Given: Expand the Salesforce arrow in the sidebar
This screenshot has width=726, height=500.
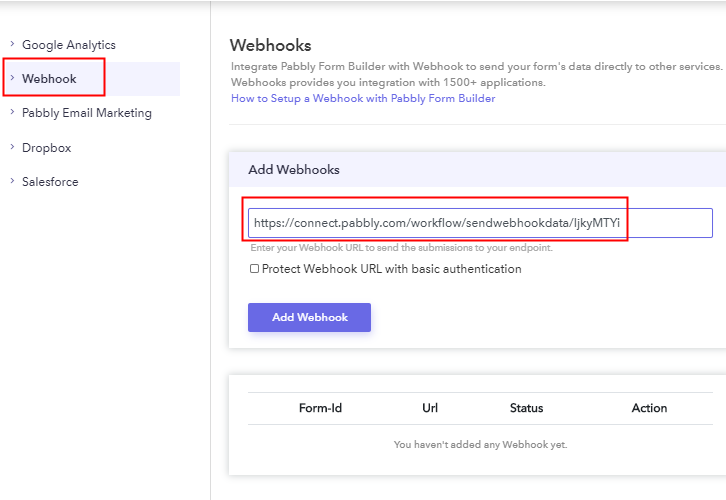Looking at the screenshot, I should point(12,182).
